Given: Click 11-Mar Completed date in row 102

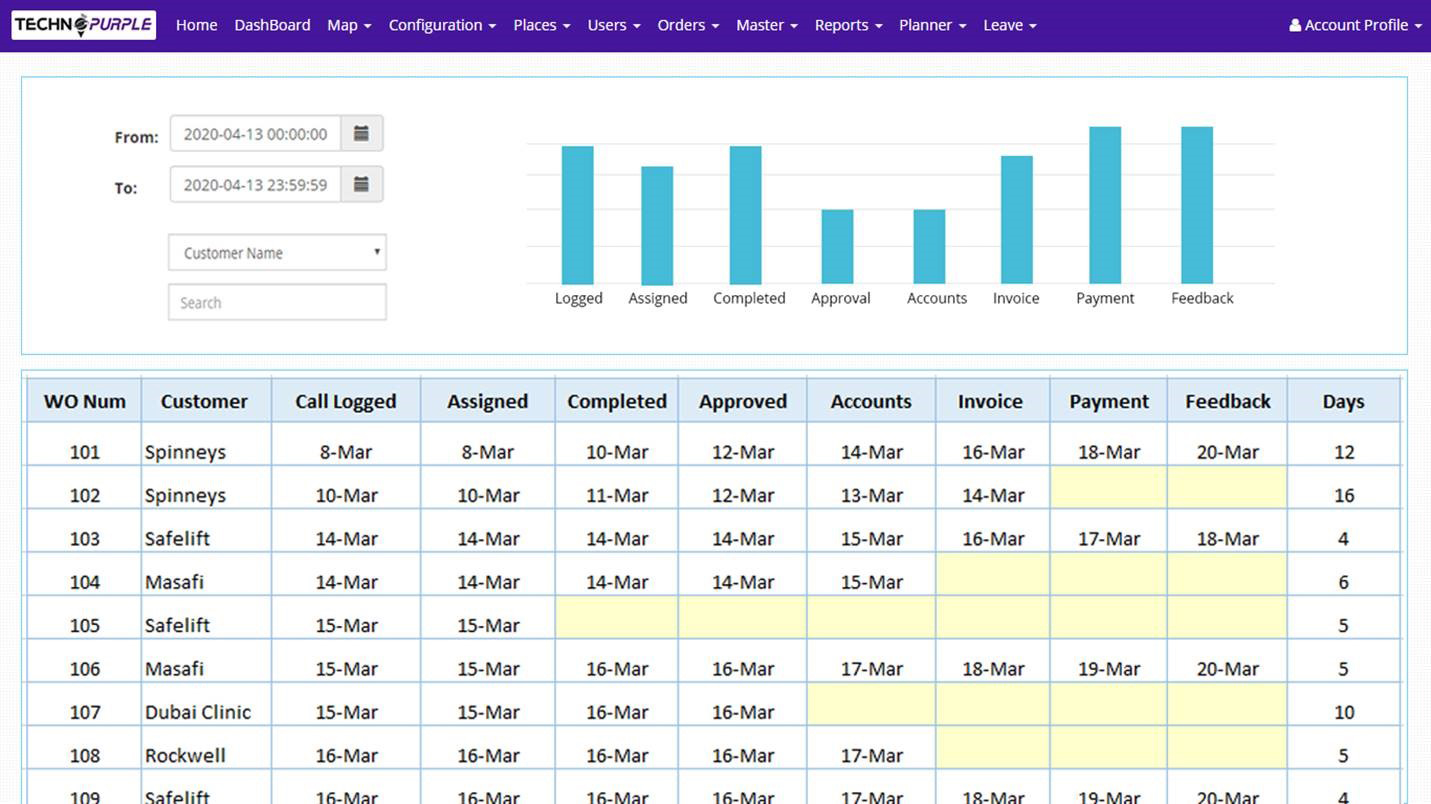Looking at the screenshot, I should point(617,495).
